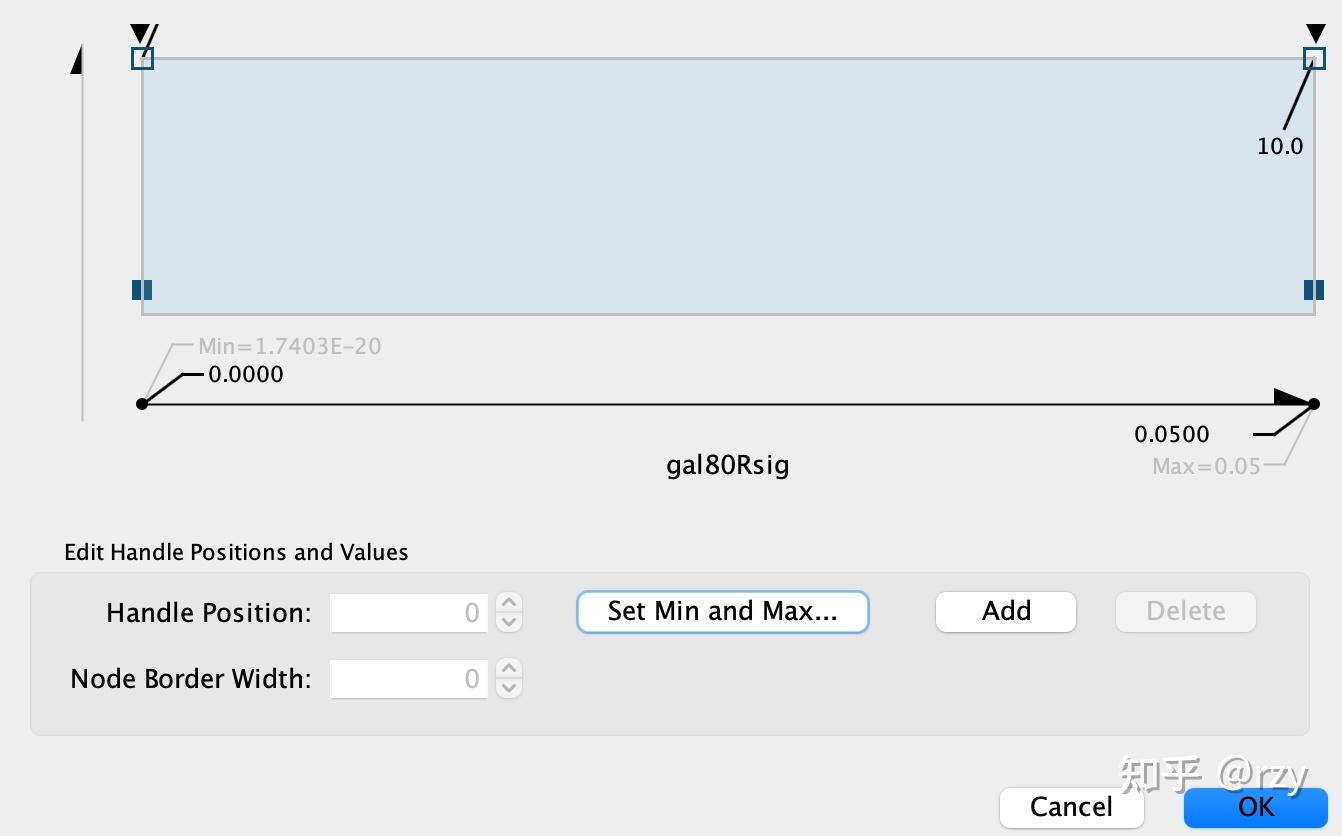1342x836 pixels.
Task: Confirm changes with the OK button
Action: [1256, 807]
